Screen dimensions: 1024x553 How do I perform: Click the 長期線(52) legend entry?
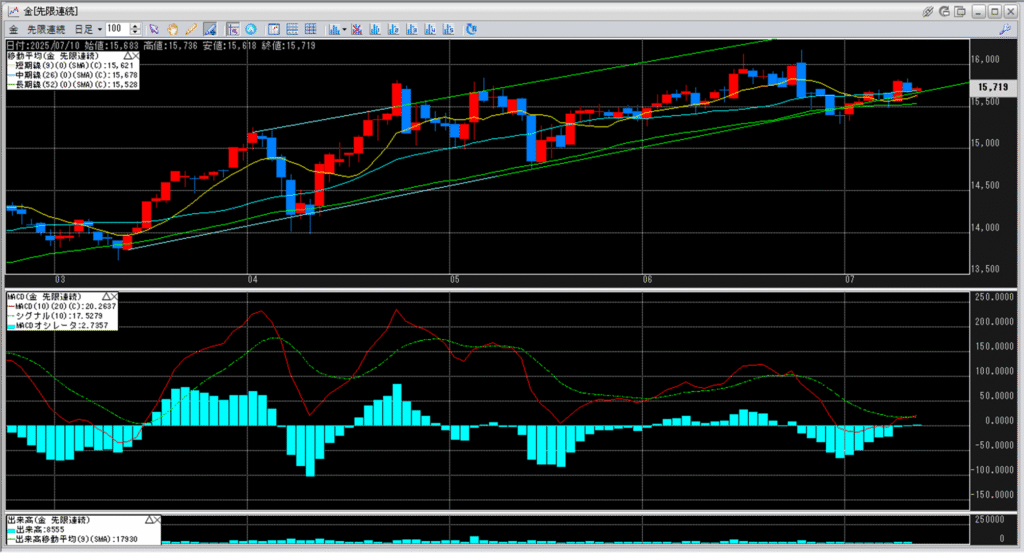pos(72,85)
